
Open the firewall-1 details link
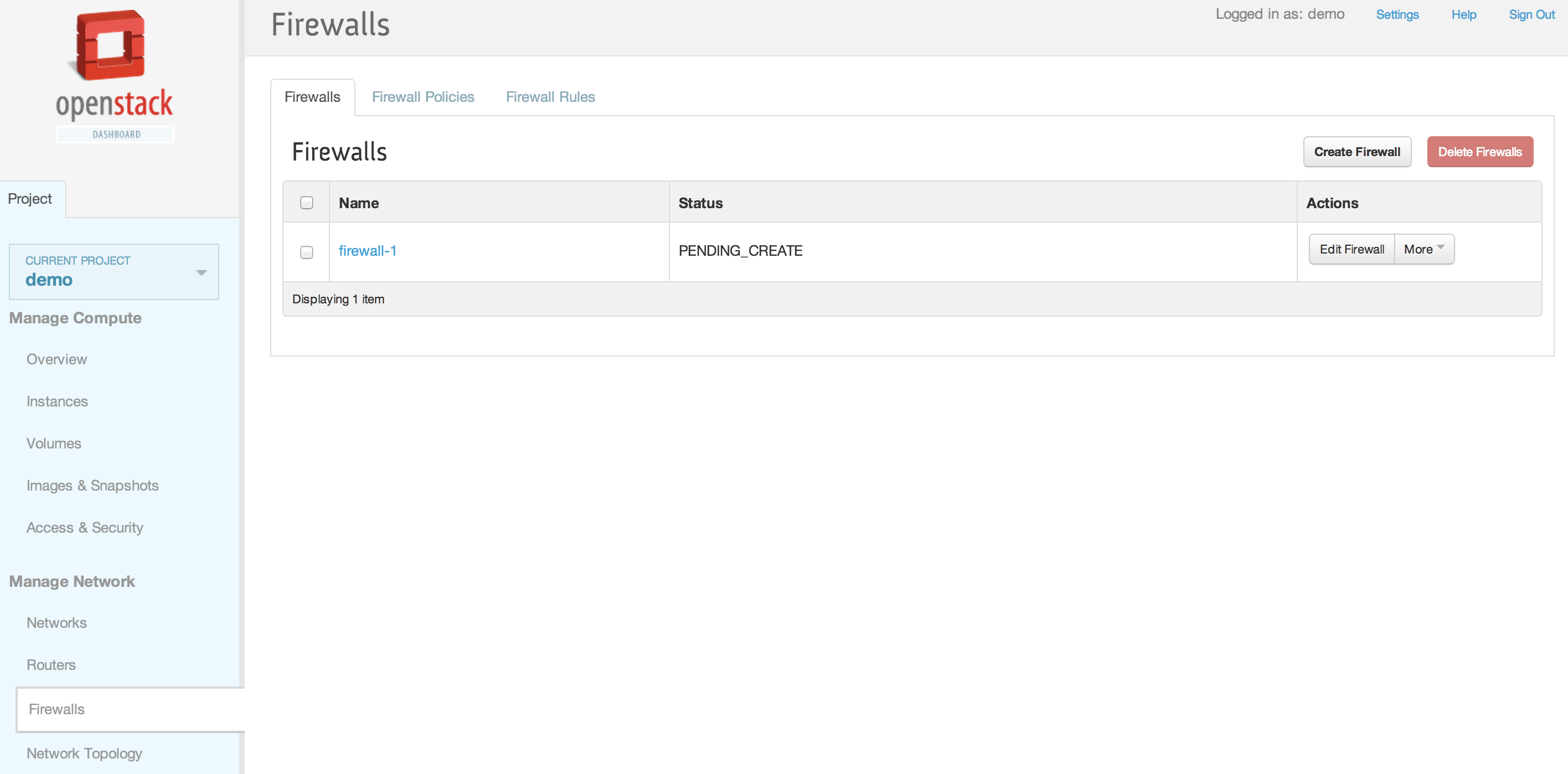(367, 251)
